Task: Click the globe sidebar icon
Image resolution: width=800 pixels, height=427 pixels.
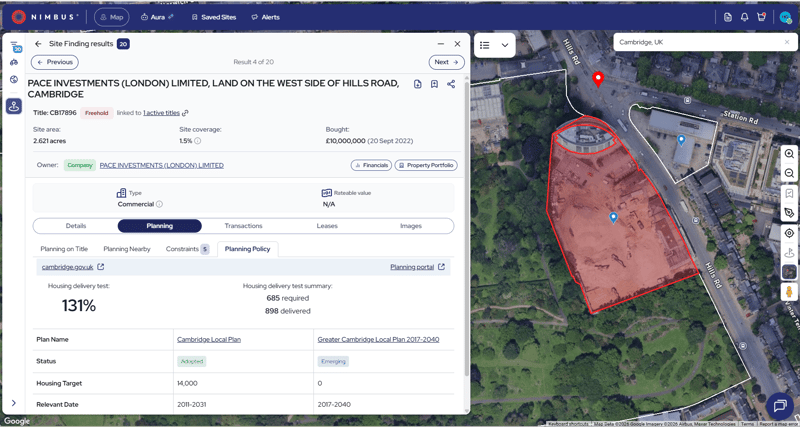Action: [x=14, y=80]
